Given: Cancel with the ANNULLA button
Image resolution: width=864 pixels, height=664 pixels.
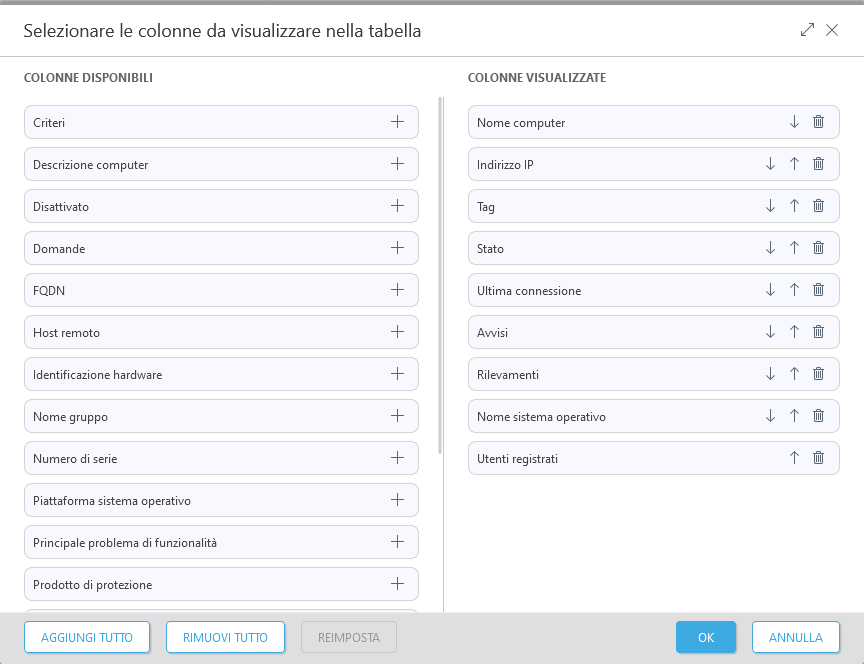Looking at the screenshot, I should (796, 637).
